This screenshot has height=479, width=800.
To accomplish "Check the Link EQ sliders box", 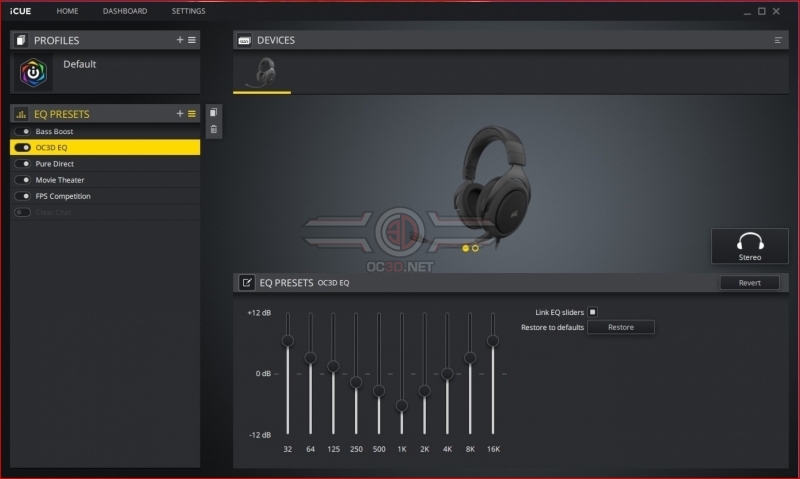I will tap(592, 312).
